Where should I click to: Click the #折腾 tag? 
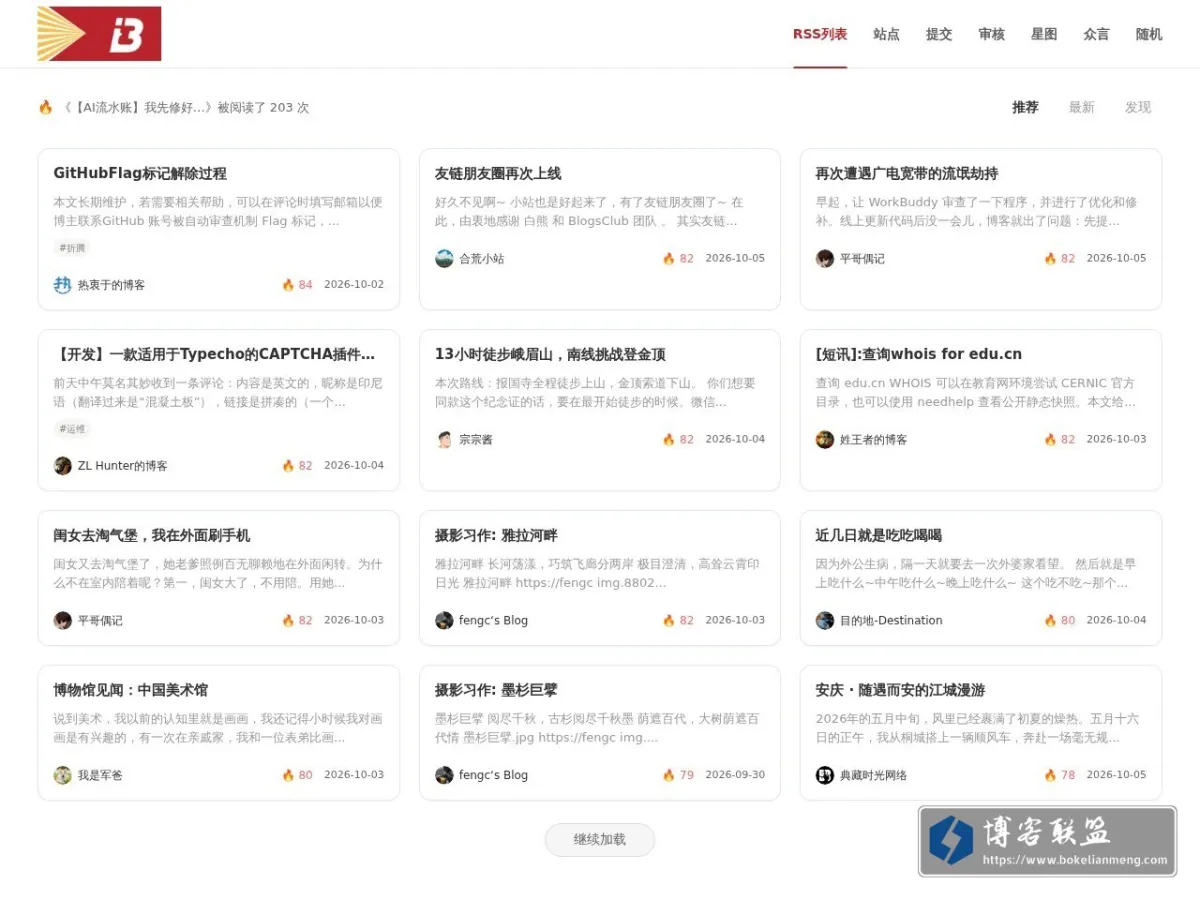pyautogui.click(x=72, y=248)
